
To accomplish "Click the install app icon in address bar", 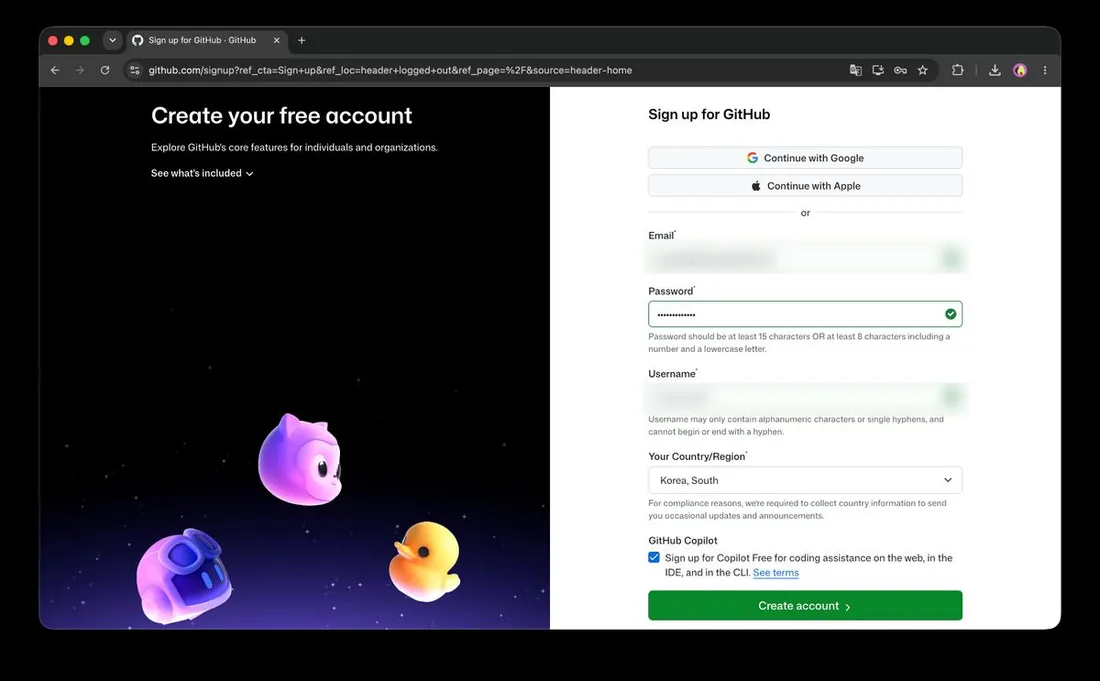I will coord(878,70).
